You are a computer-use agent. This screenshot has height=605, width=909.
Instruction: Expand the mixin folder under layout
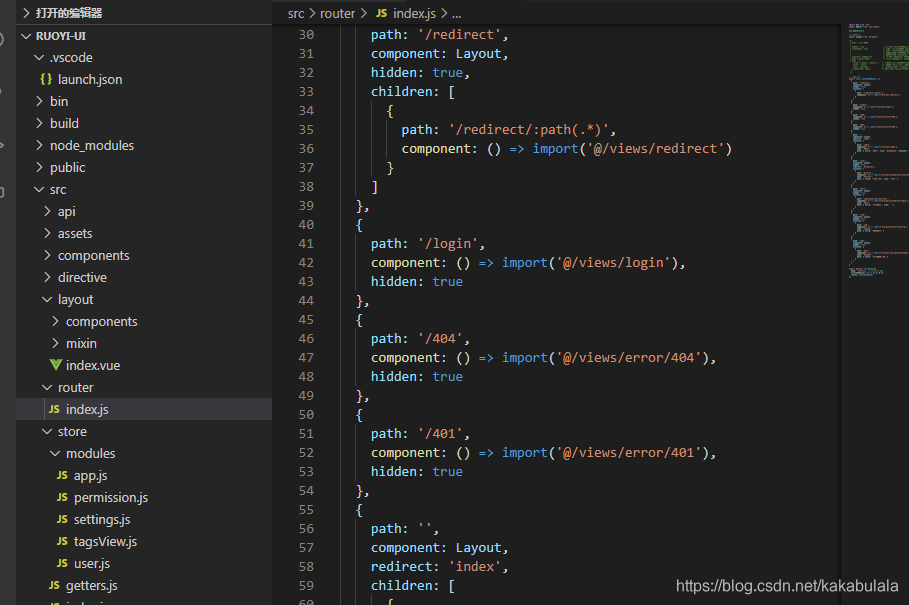pyautogui.click(x=56, y=343)
